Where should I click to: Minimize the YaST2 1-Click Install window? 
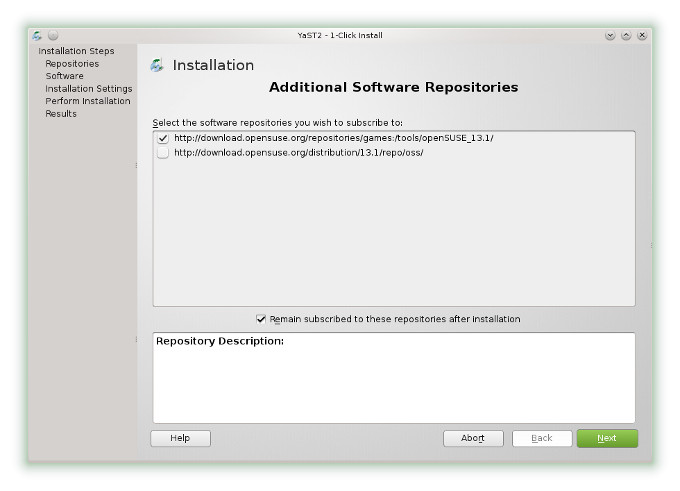point(610,36)
